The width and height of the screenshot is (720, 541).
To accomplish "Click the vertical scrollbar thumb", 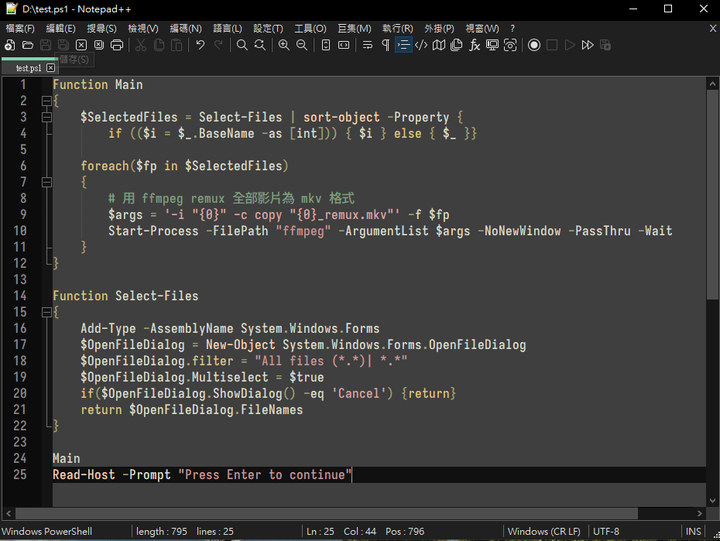I will point(712,195).
